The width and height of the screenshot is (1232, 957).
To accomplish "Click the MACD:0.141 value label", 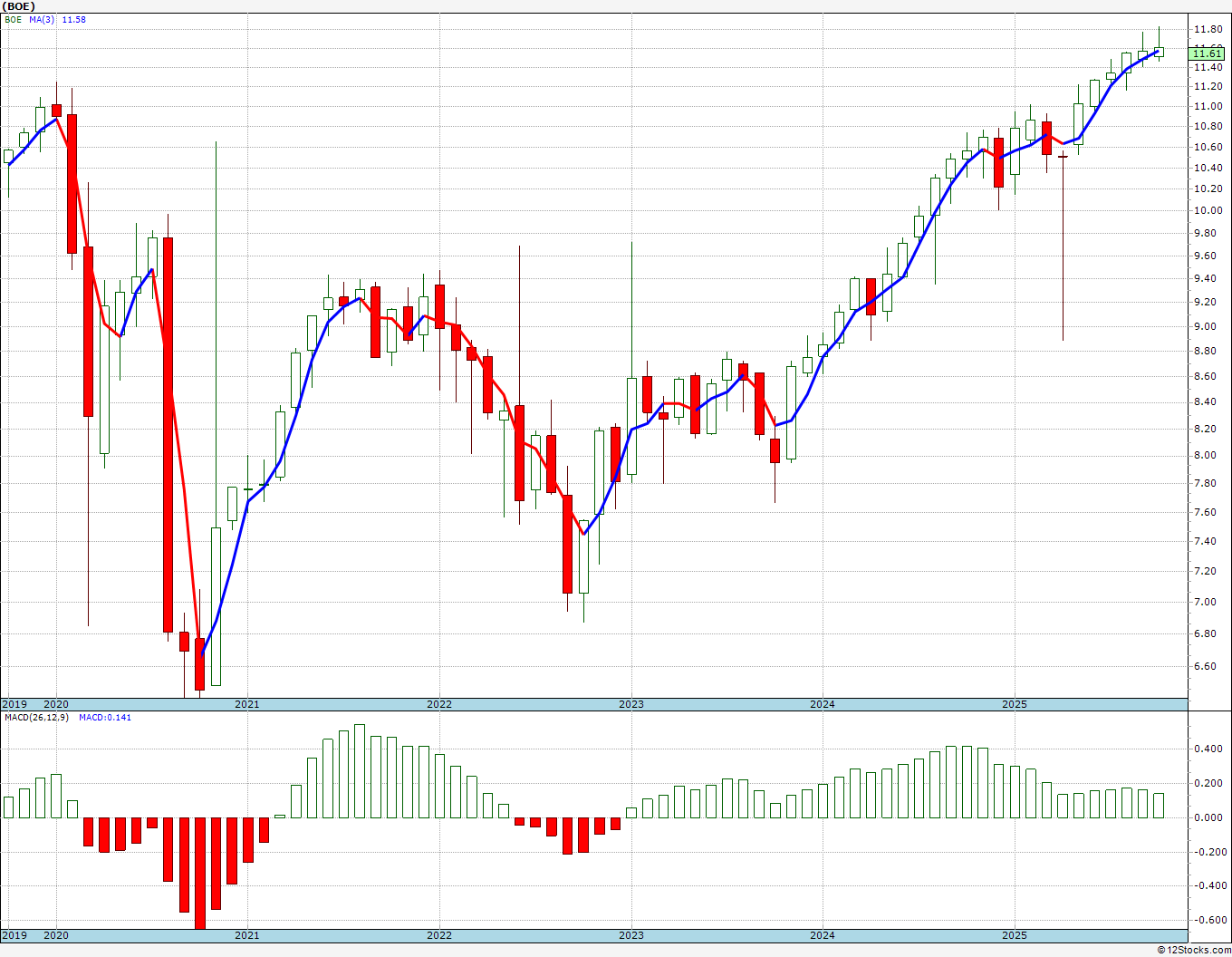I will coord(105,718).
